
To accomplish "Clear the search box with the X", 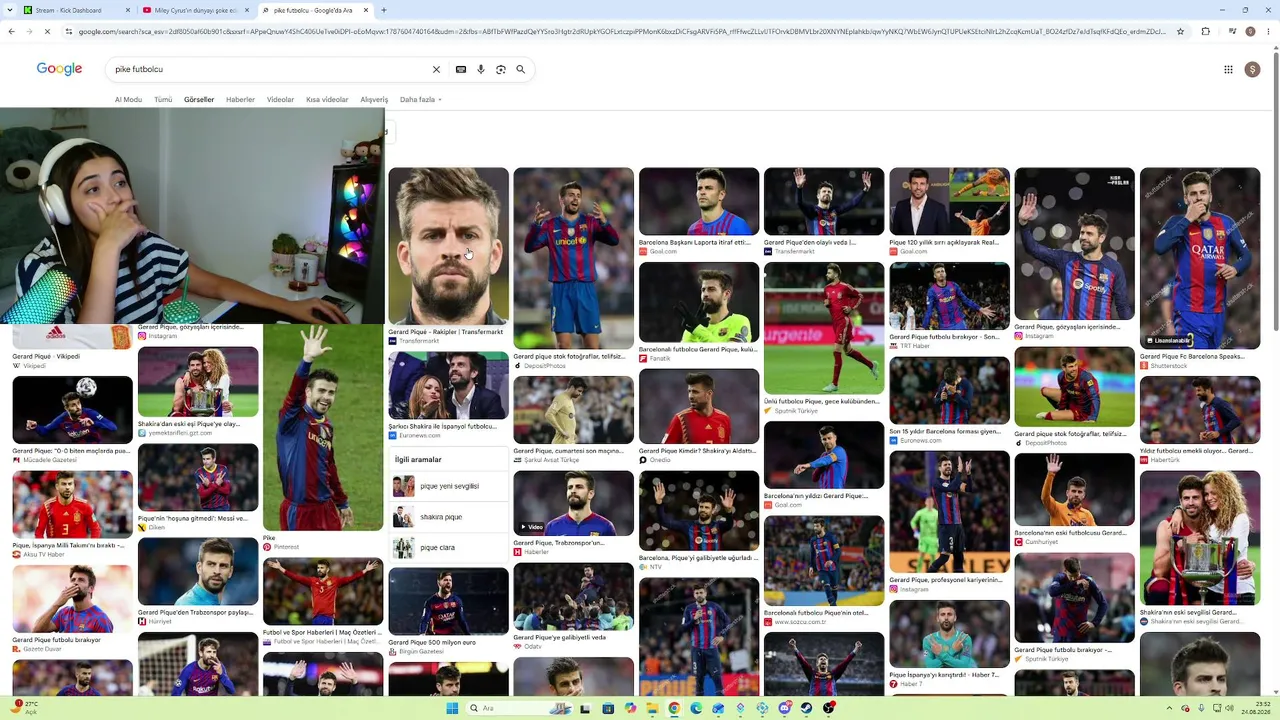I will pyautogui.click(x=436, y=69).
